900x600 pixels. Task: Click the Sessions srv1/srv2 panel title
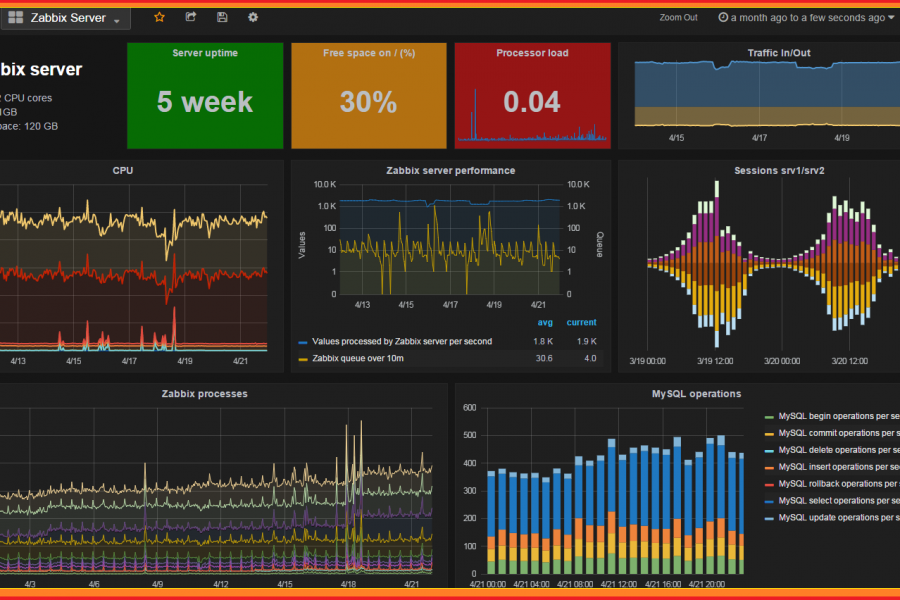click(x=779, y=171)
